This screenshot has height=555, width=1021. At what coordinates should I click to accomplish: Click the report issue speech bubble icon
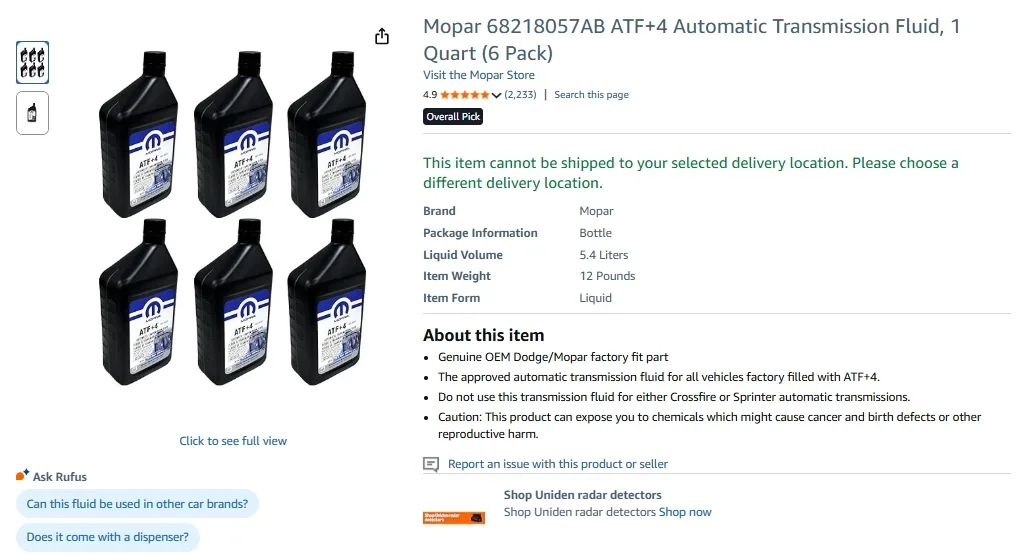[431, 464]
